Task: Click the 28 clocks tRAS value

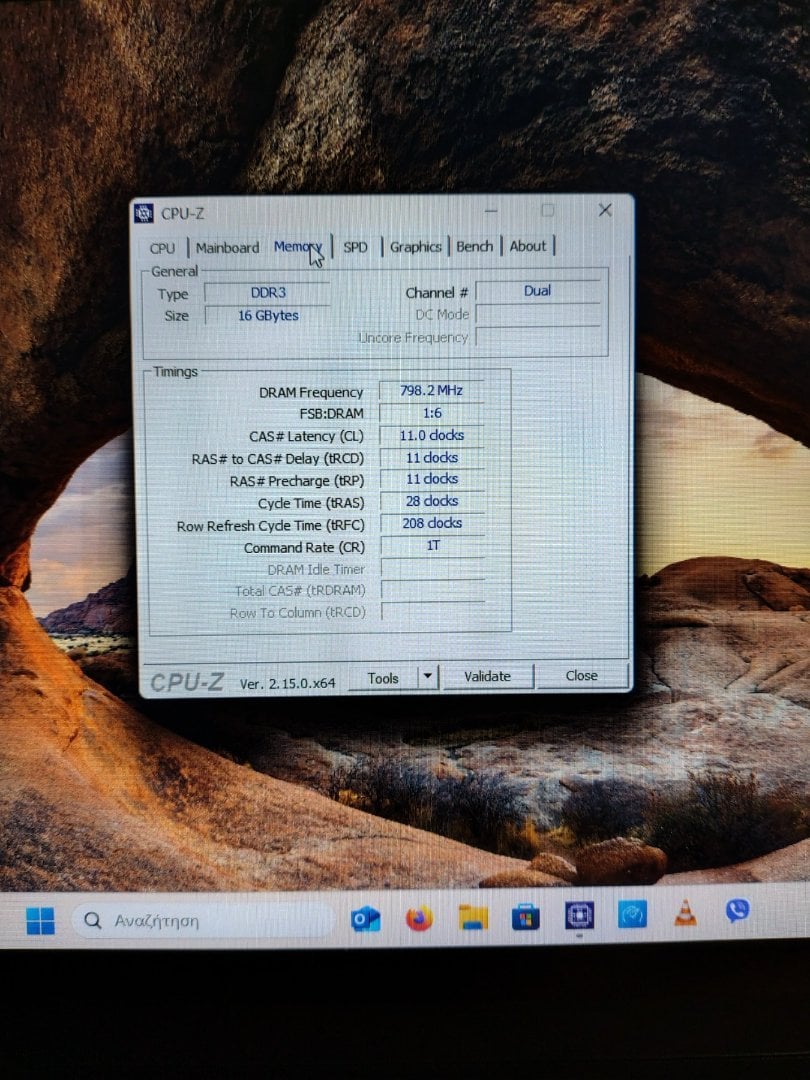Action: pos(432,501)
